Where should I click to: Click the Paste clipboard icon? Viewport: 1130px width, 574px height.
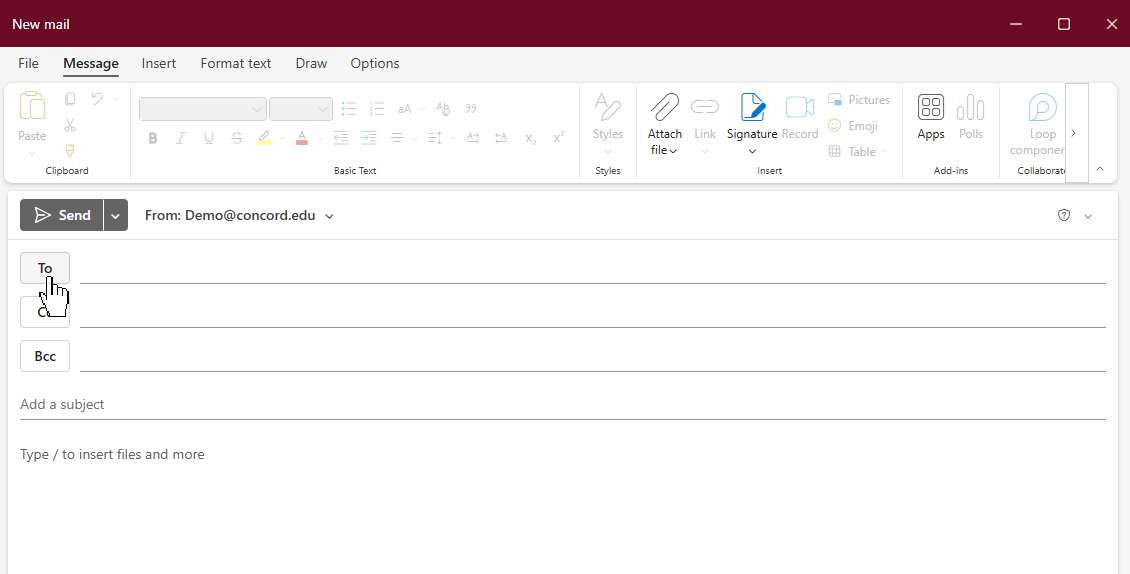point(32,107)
